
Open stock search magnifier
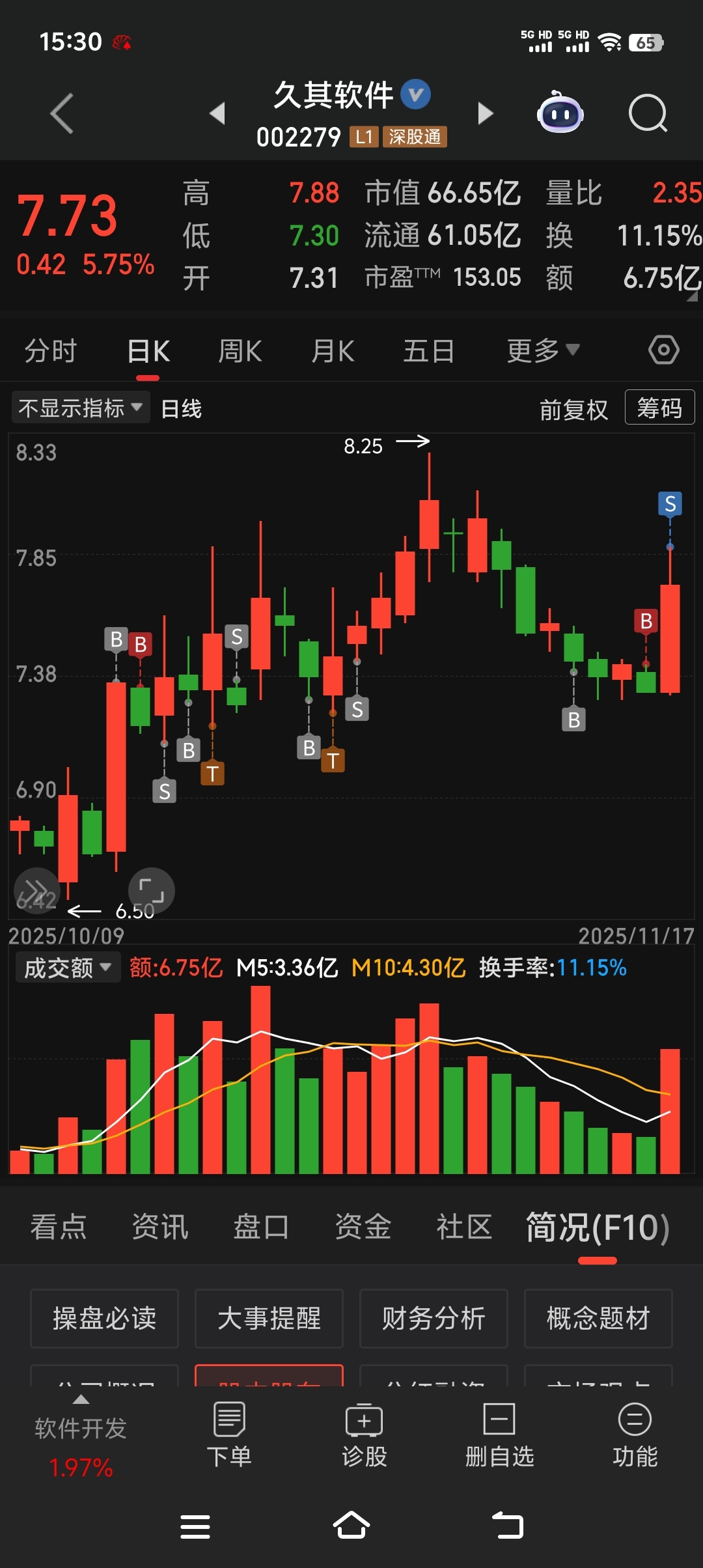648,113
